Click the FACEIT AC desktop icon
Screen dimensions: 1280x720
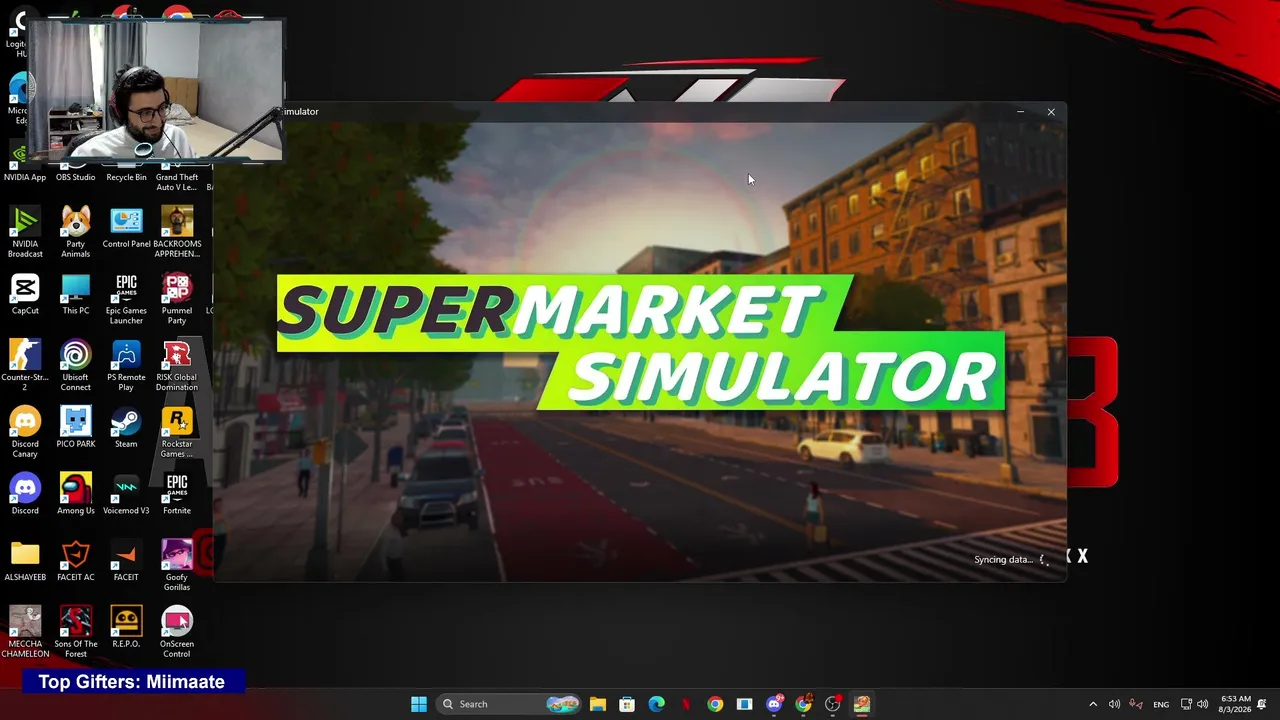pyautogui.click(x=75, y=561)
